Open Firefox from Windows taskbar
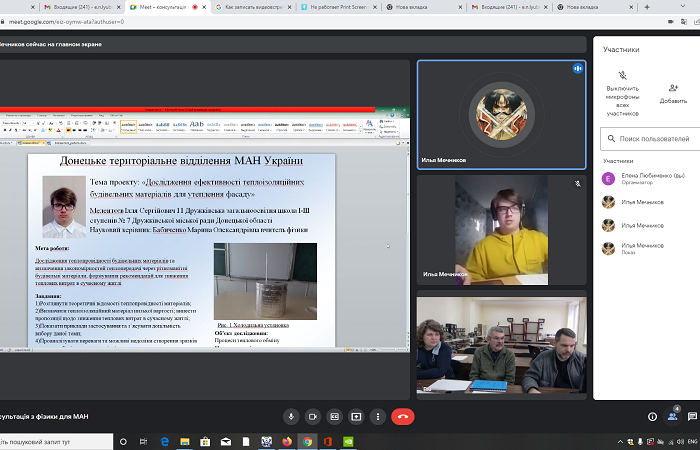The height and width of the screenshot is (450, 700). click(286, 441)
